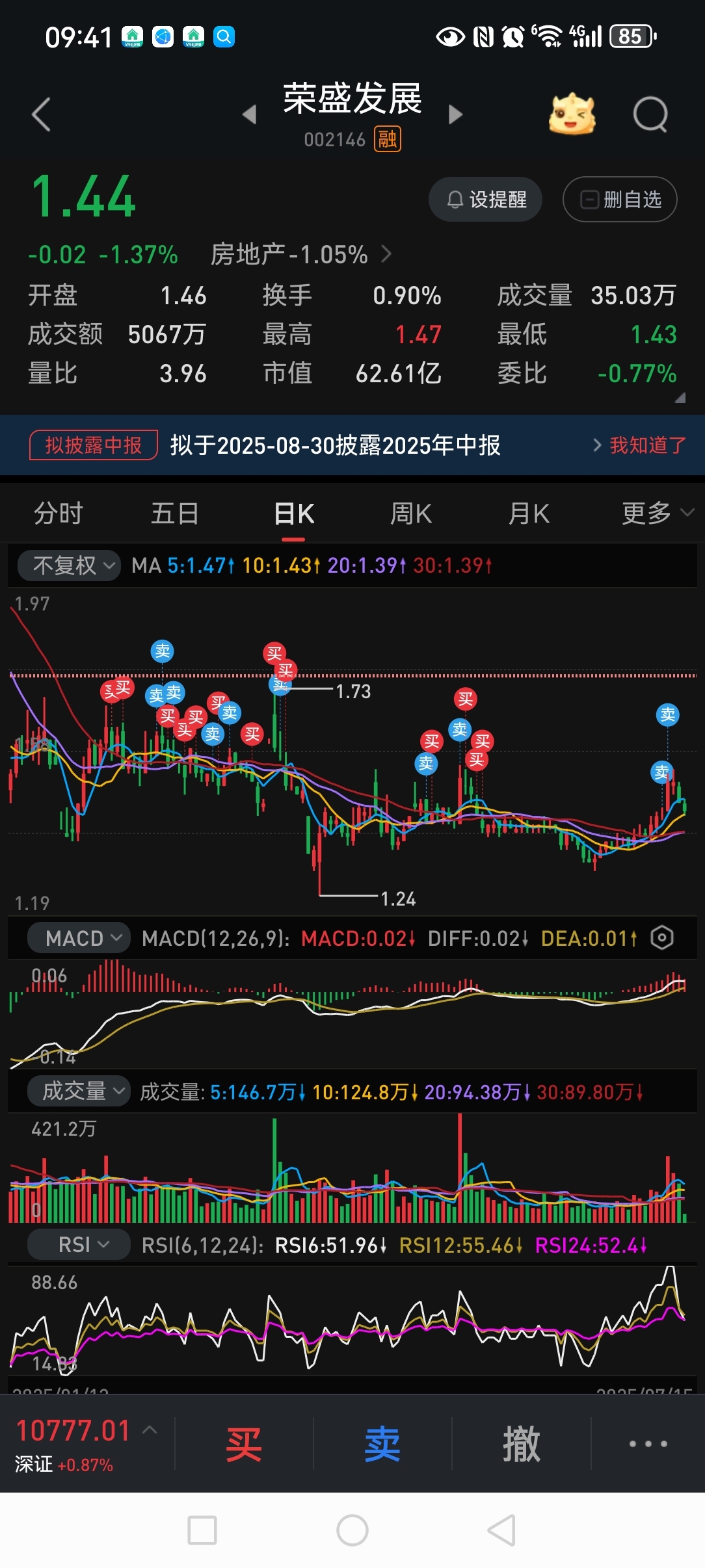
Task: Expand quote details with corner triangle
Action: click(x=680, y=398)
